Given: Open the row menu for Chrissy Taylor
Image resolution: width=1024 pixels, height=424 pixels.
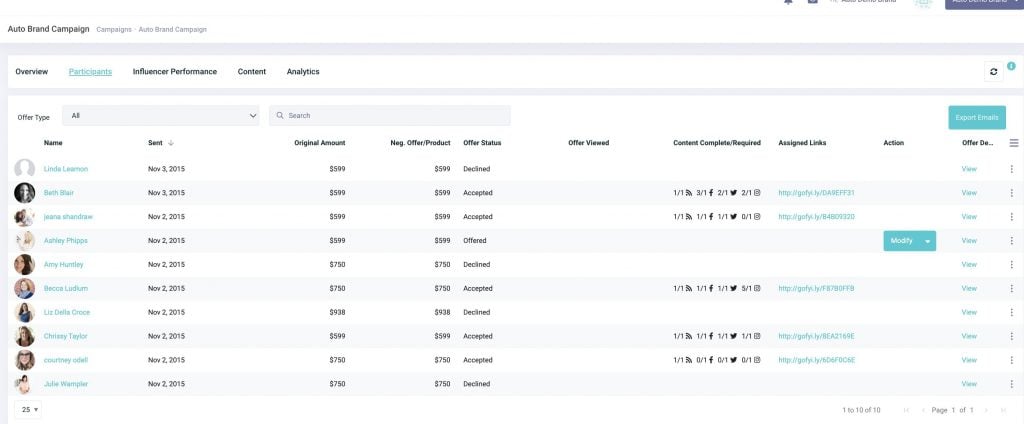Looking at the screenshot, I should pyautogui.click(x=1011, y=336).
